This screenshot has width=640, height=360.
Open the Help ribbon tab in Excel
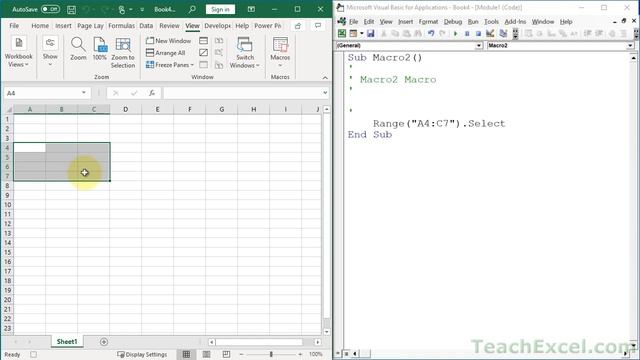click(242, 26)
